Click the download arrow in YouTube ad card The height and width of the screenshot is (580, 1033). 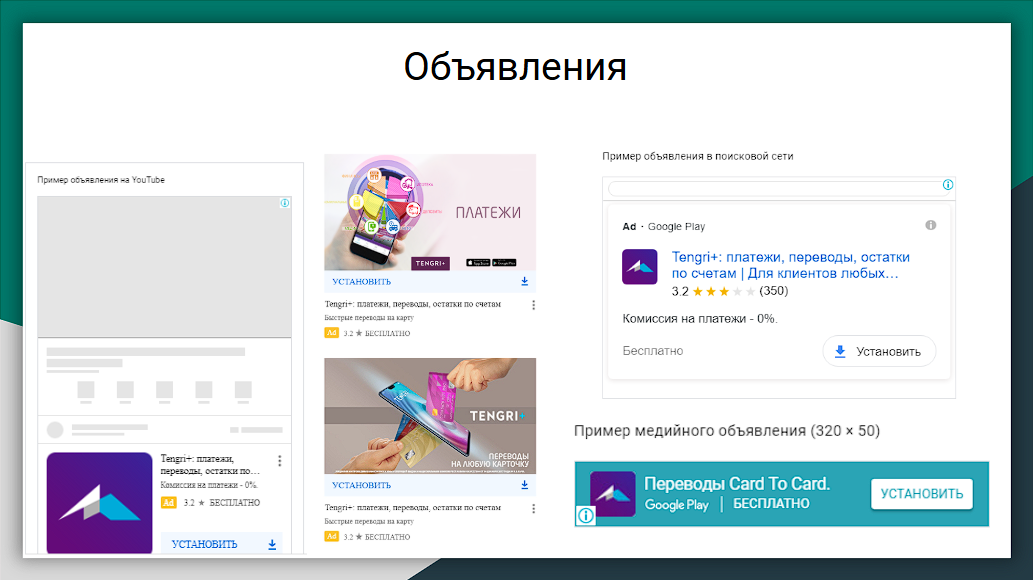pyautogui.click(x=272, y=544)
